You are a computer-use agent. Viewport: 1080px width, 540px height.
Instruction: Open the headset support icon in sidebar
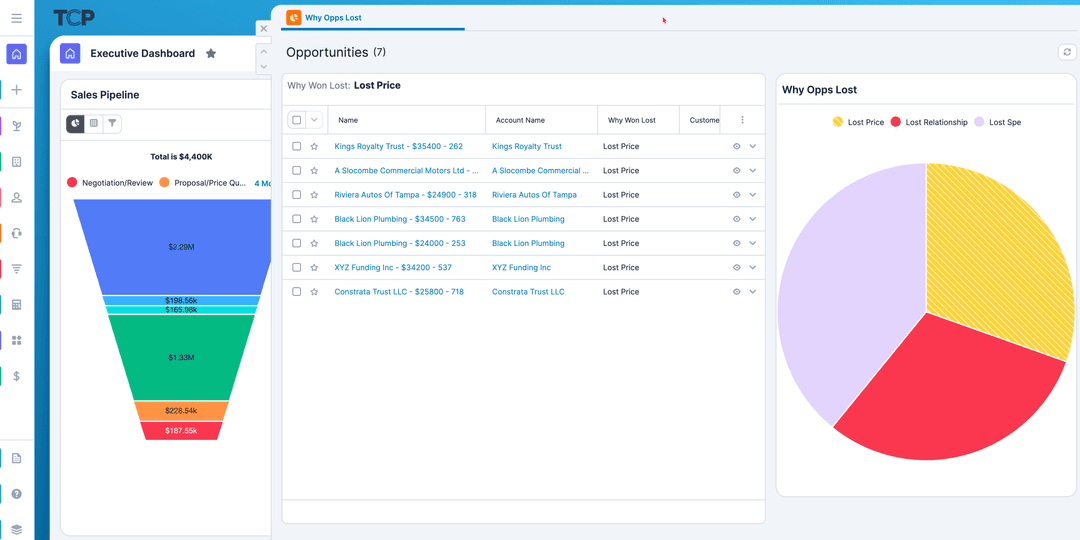16,233
